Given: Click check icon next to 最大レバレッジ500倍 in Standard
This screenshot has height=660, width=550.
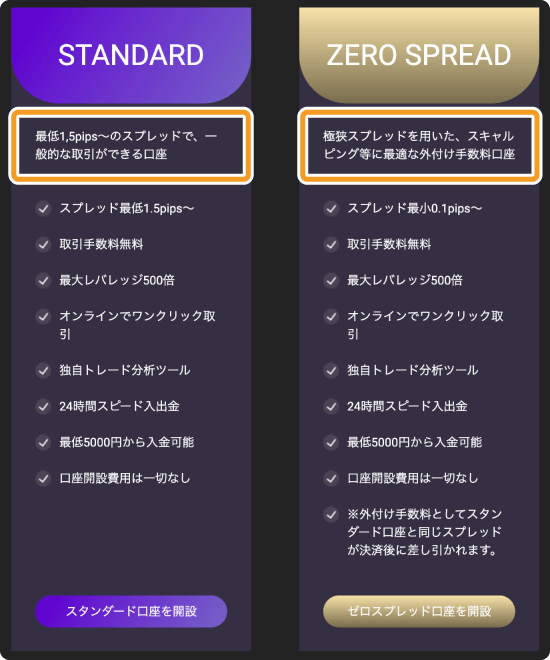Looking at the screenshot, I should coord(43,280).
